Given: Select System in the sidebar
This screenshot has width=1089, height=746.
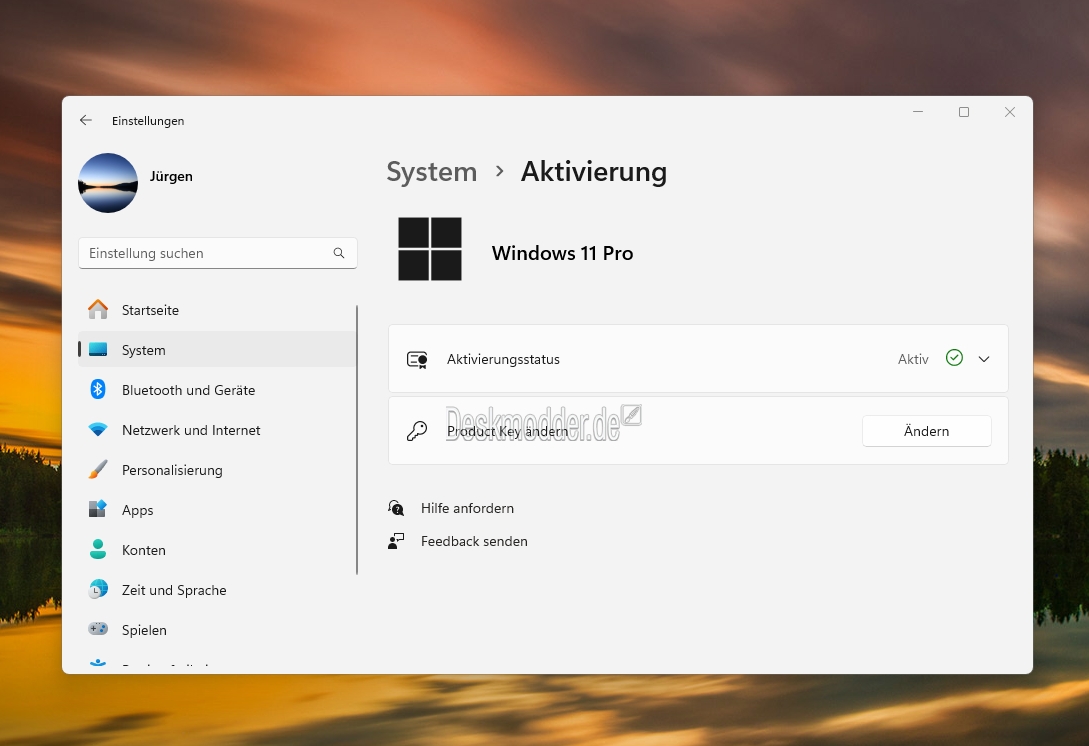Looking at the screenshot, I should (217, 349).
